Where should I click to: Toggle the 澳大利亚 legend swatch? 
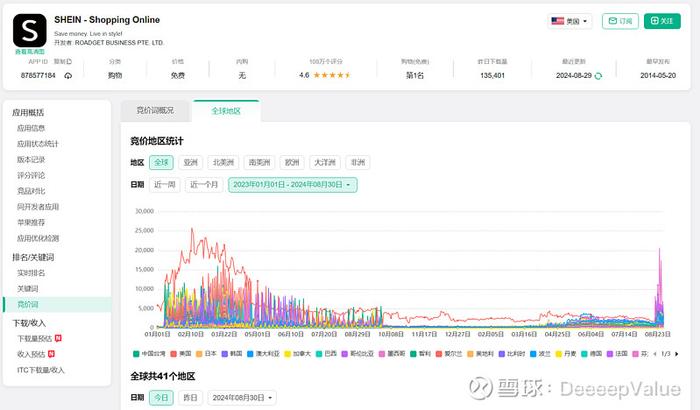(250, 354)
